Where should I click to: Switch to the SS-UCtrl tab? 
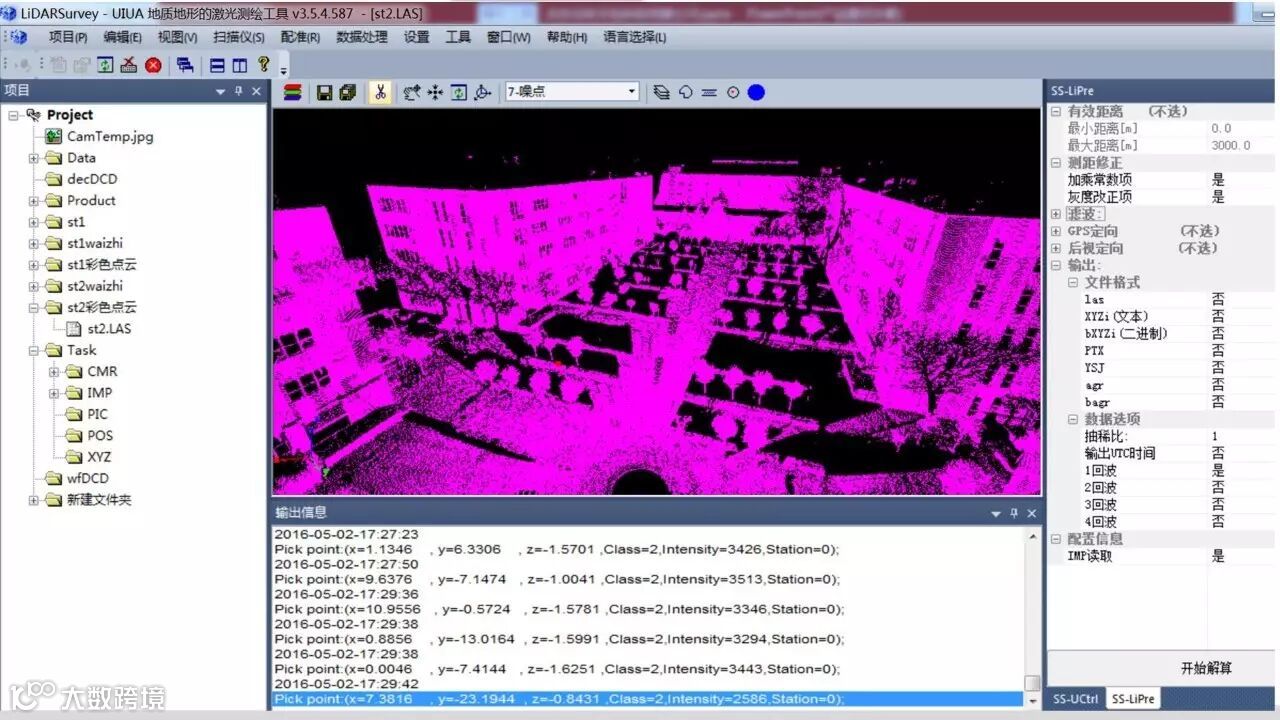[x=1075, y=699]
